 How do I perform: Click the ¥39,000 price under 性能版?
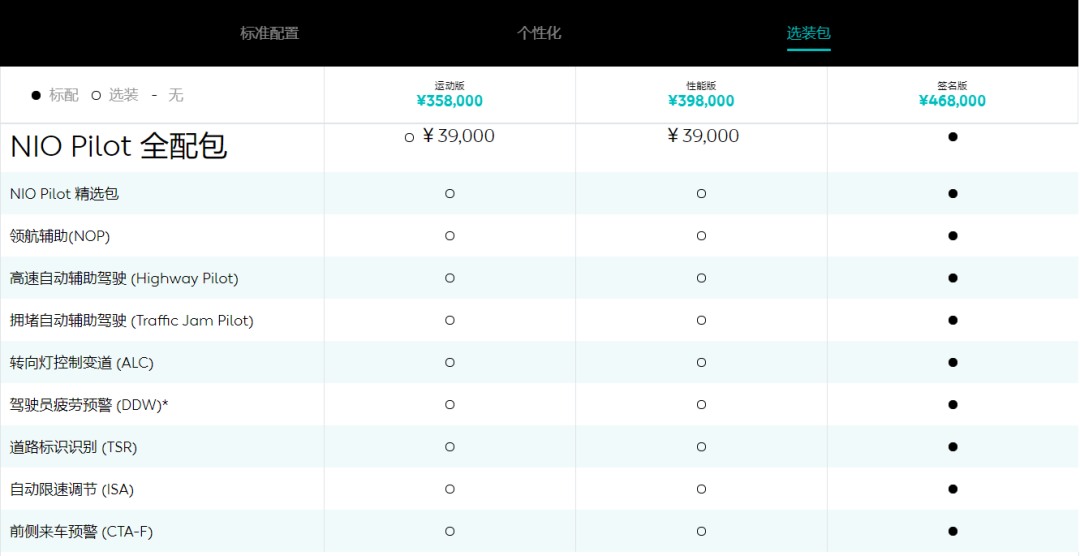tap(703, 136)
